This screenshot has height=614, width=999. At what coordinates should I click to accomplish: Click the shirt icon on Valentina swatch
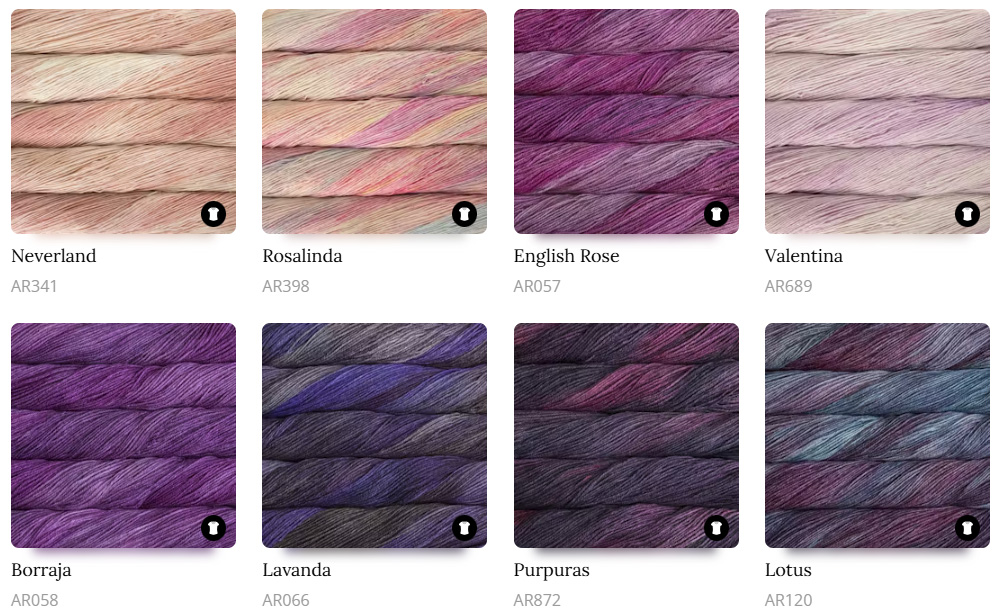point(967,214)
